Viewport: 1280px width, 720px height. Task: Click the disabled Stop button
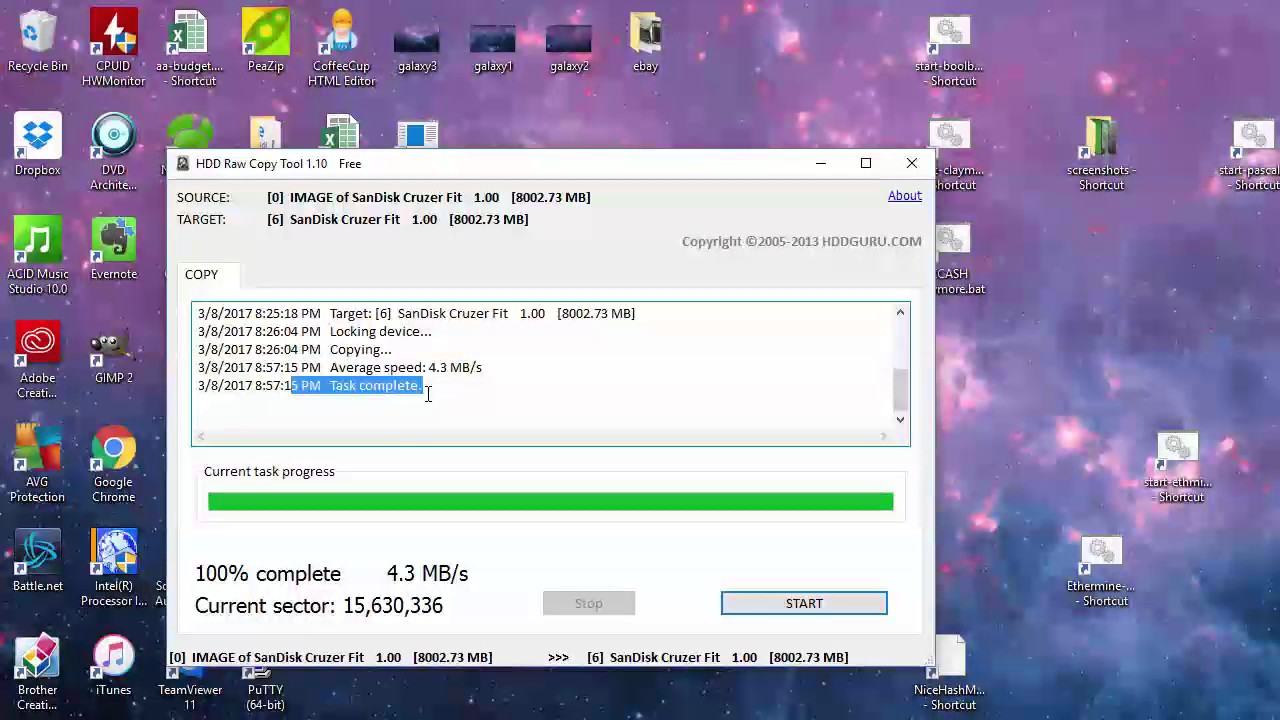[x=589, y=603]
